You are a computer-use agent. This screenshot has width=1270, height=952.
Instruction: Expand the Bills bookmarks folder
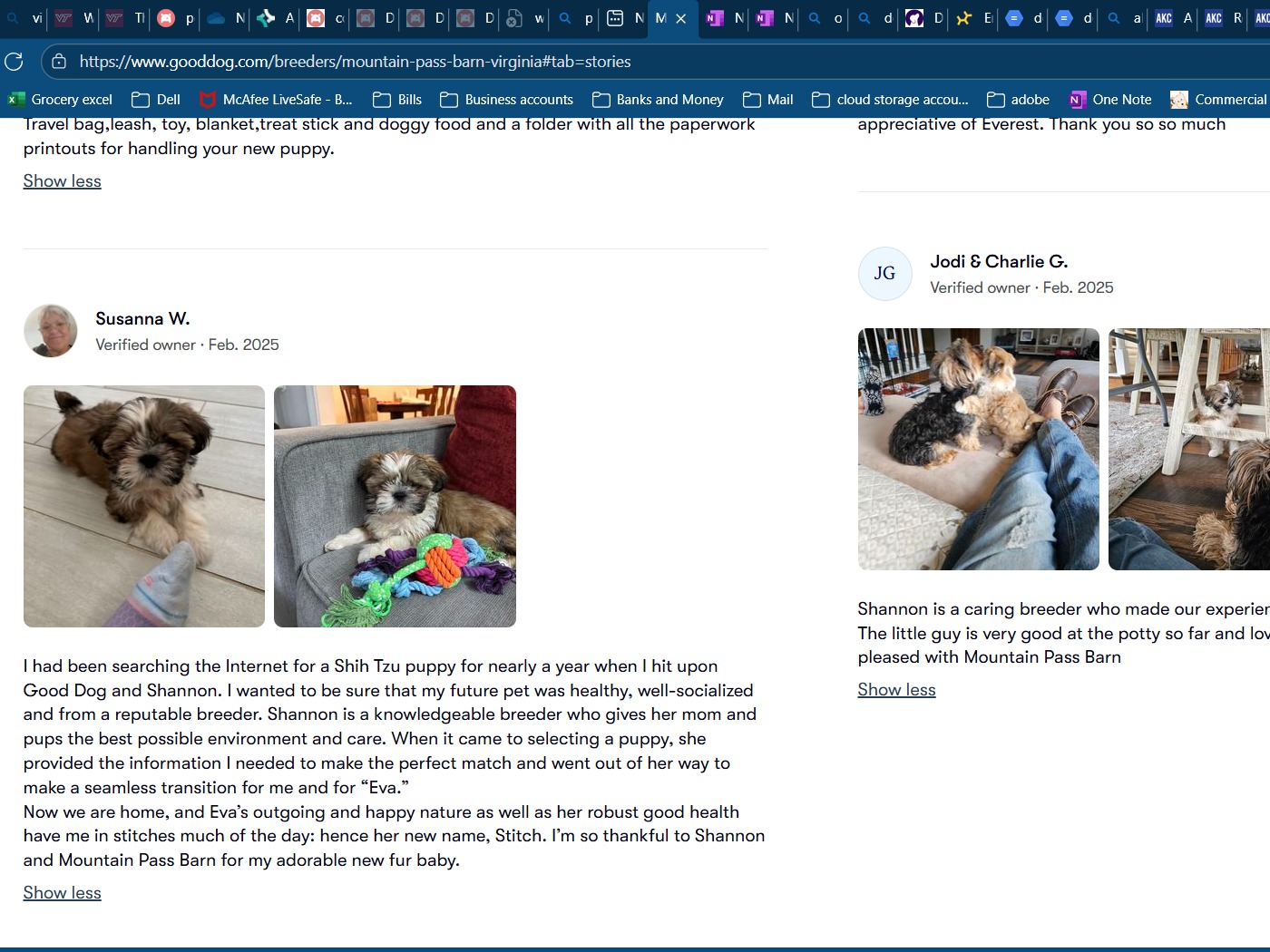[x=397, y=100]
